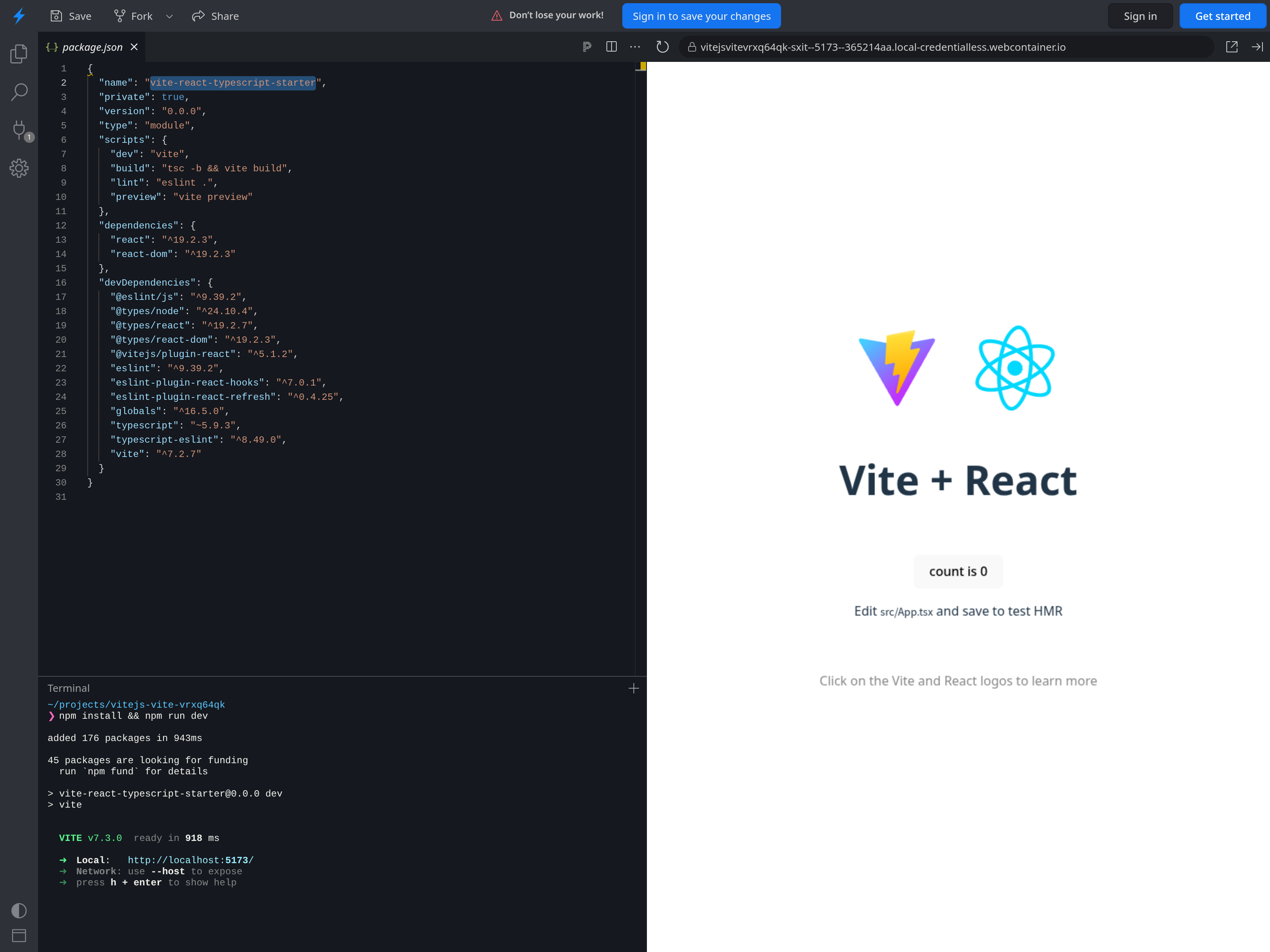Expand the Fork dropdown chevron

pos(169,16)
